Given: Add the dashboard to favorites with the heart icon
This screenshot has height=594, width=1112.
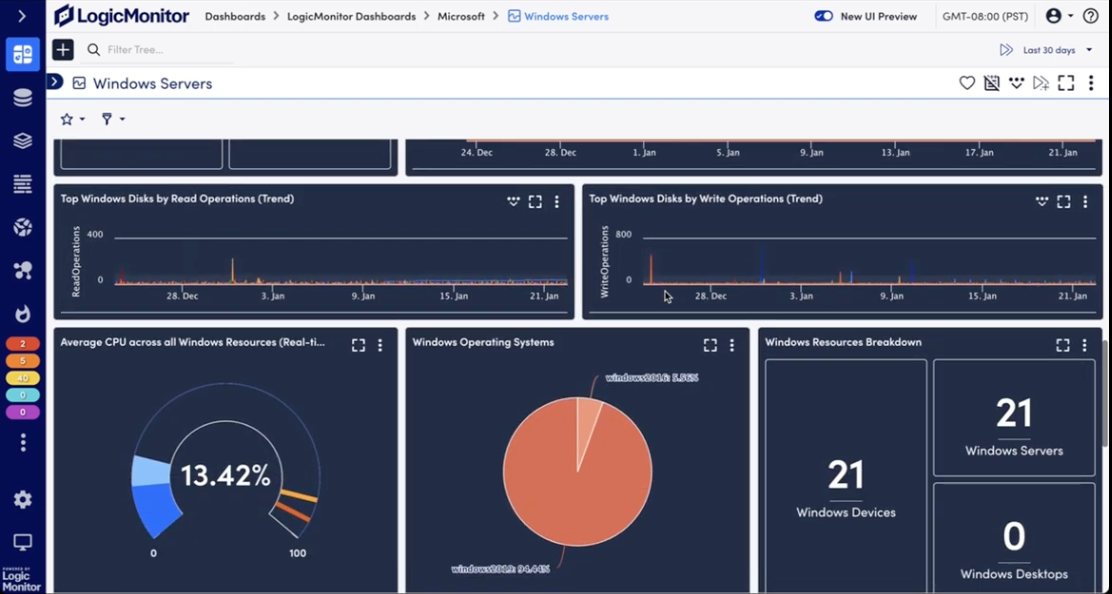Looking at the screenshot, I should point(967,84).
